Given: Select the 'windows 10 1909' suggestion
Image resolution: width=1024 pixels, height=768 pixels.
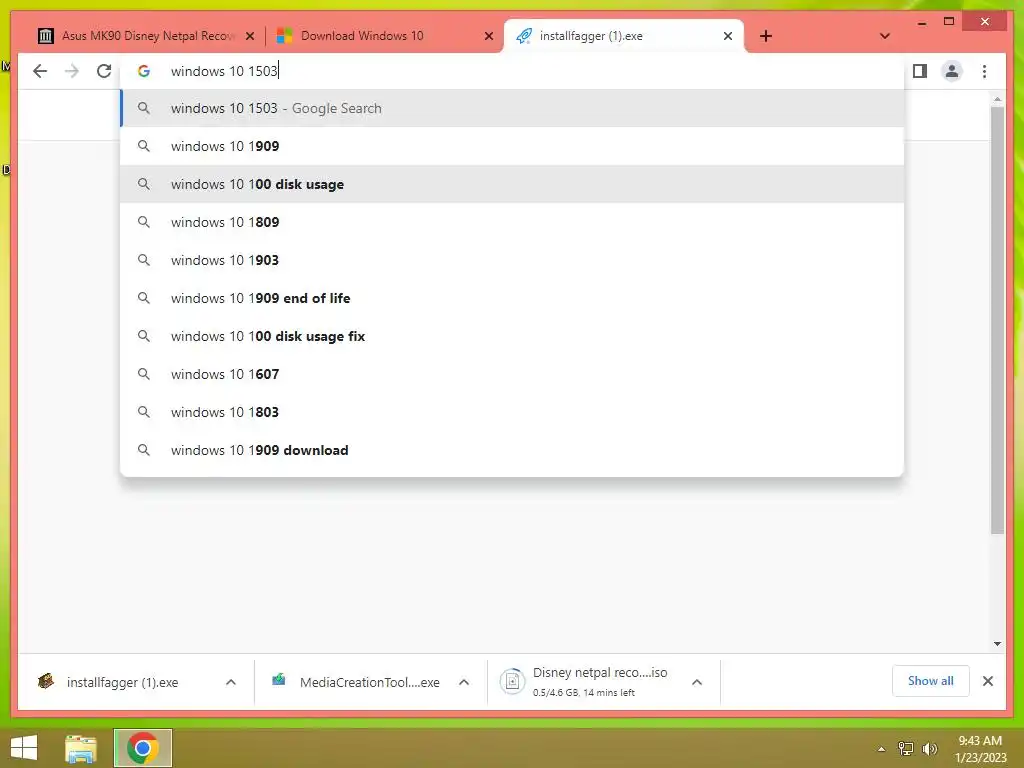Looking at the screenshot, I should pos(512,146).
